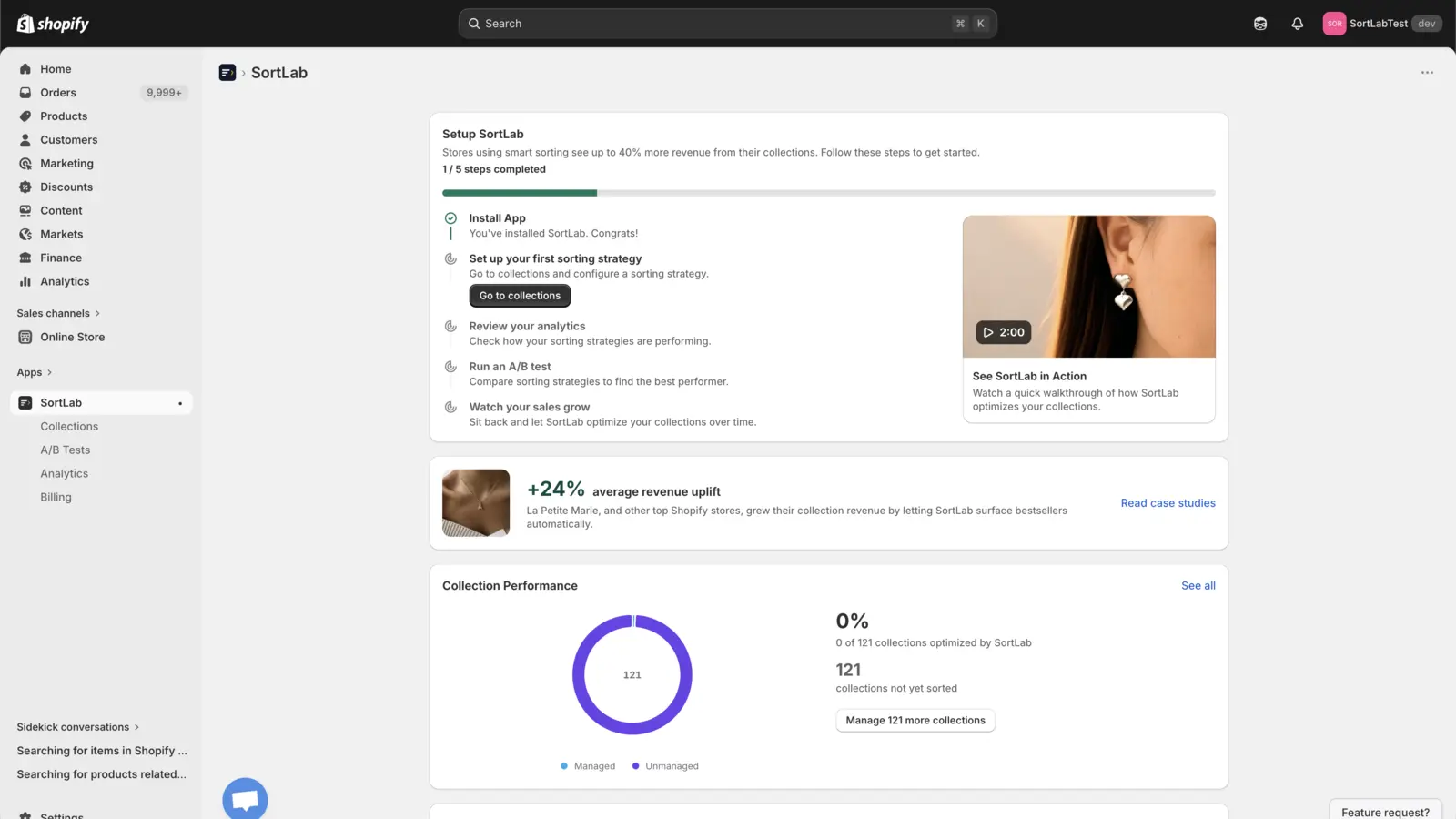Click '+24%' revenue uplift figure
The height and width of the screenshot is (819, 1456).
coord(556,490)
